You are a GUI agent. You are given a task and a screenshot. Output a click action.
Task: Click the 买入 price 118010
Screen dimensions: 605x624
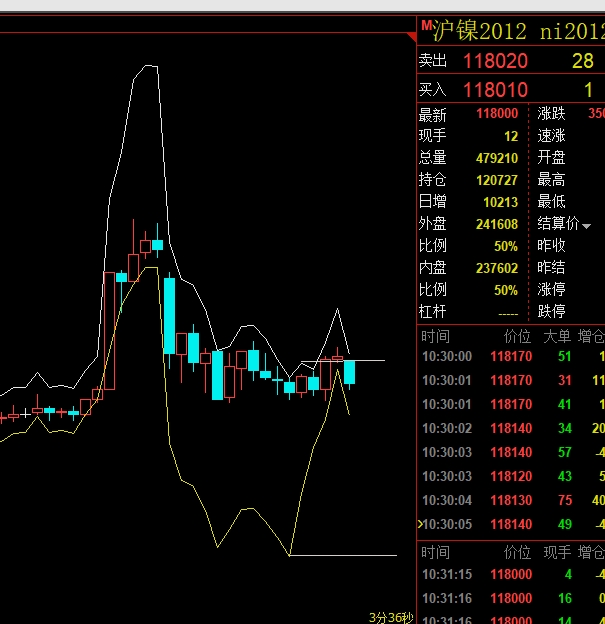tap(495, 90)
